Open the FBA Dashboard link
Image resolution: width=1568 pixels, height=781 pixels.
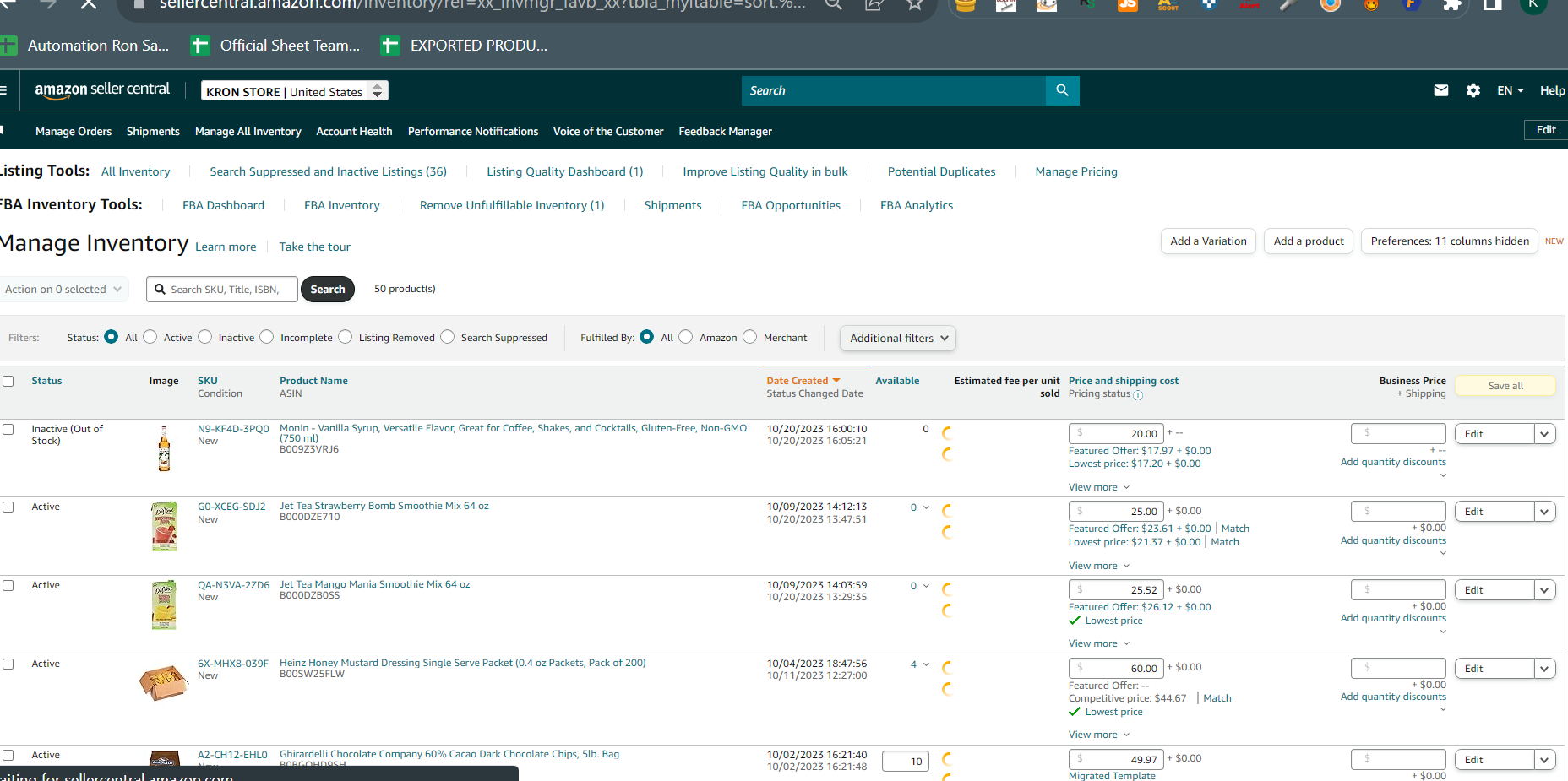[223, 205]
